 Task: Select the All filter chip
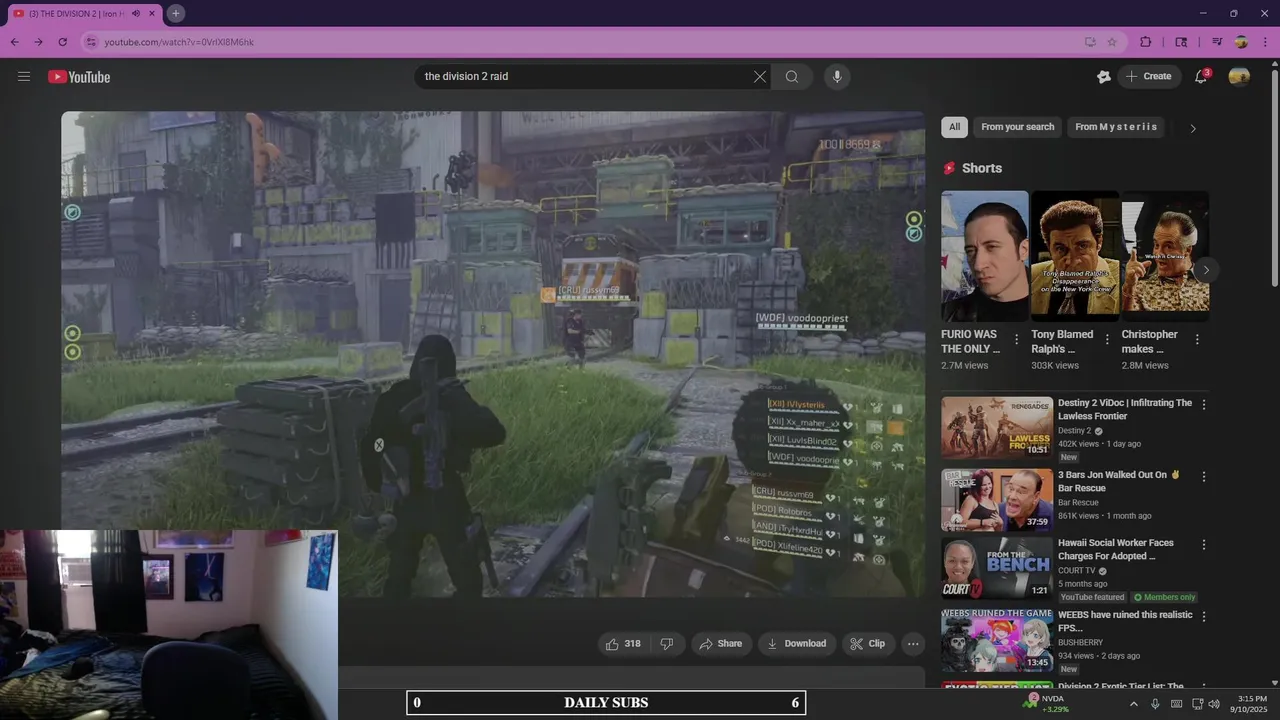[954, 127]
